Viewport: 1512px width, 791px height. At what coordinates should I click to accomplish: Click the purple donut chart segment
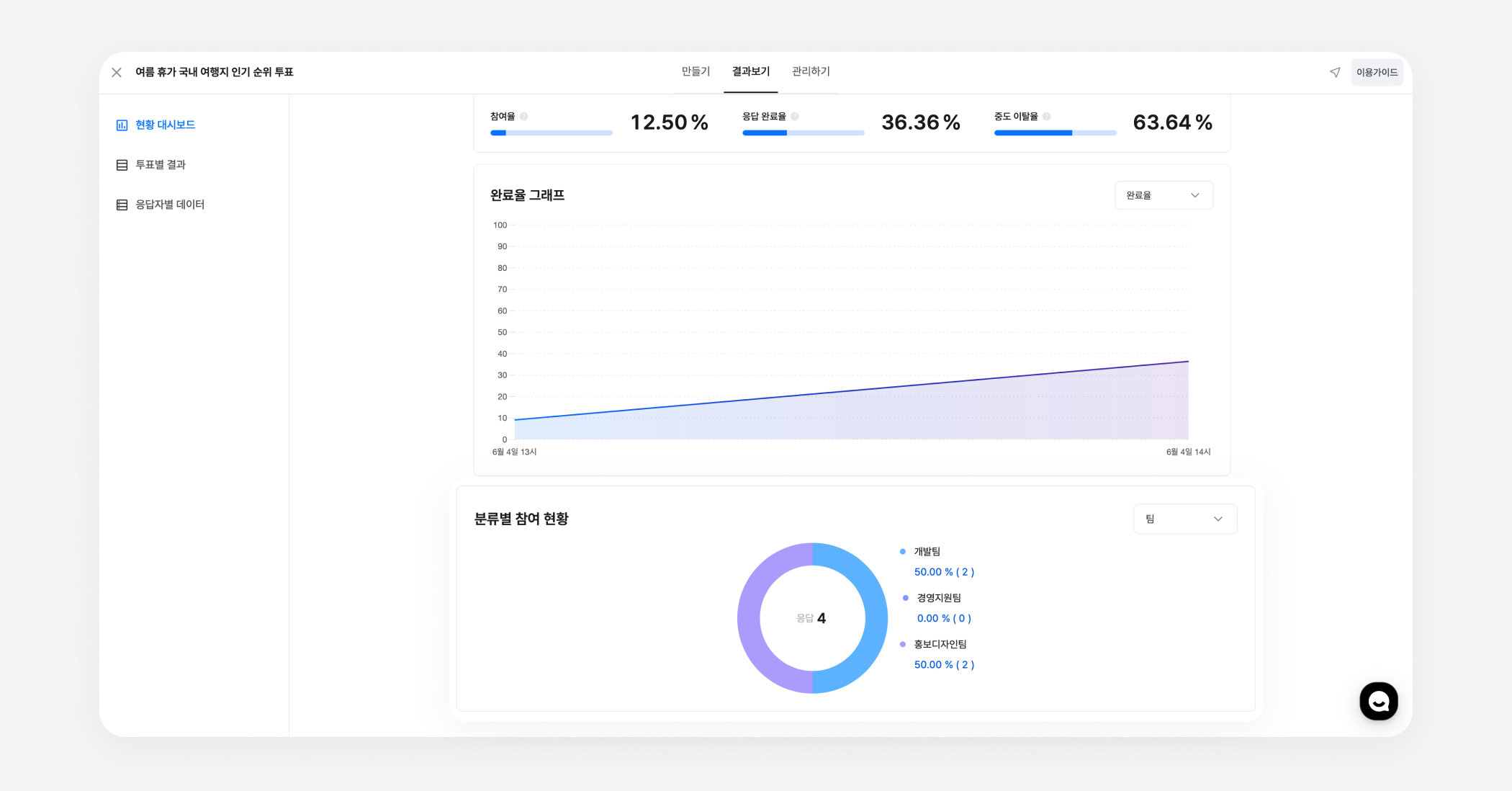[x=750, y=618]
